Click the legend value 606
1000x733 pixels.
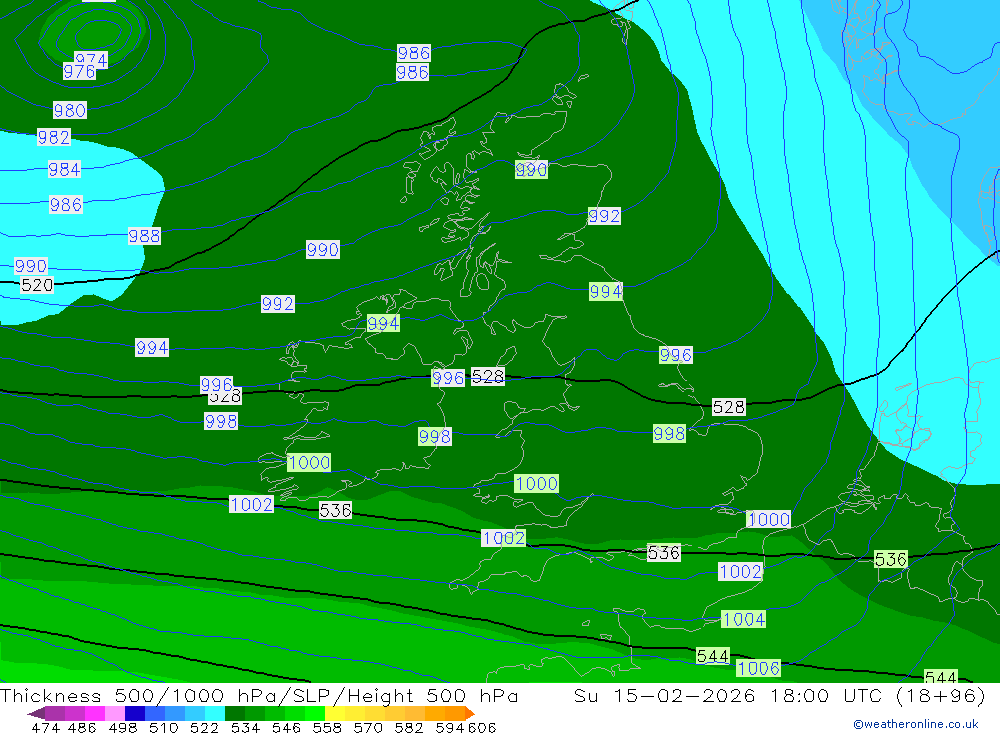point(482,727)
